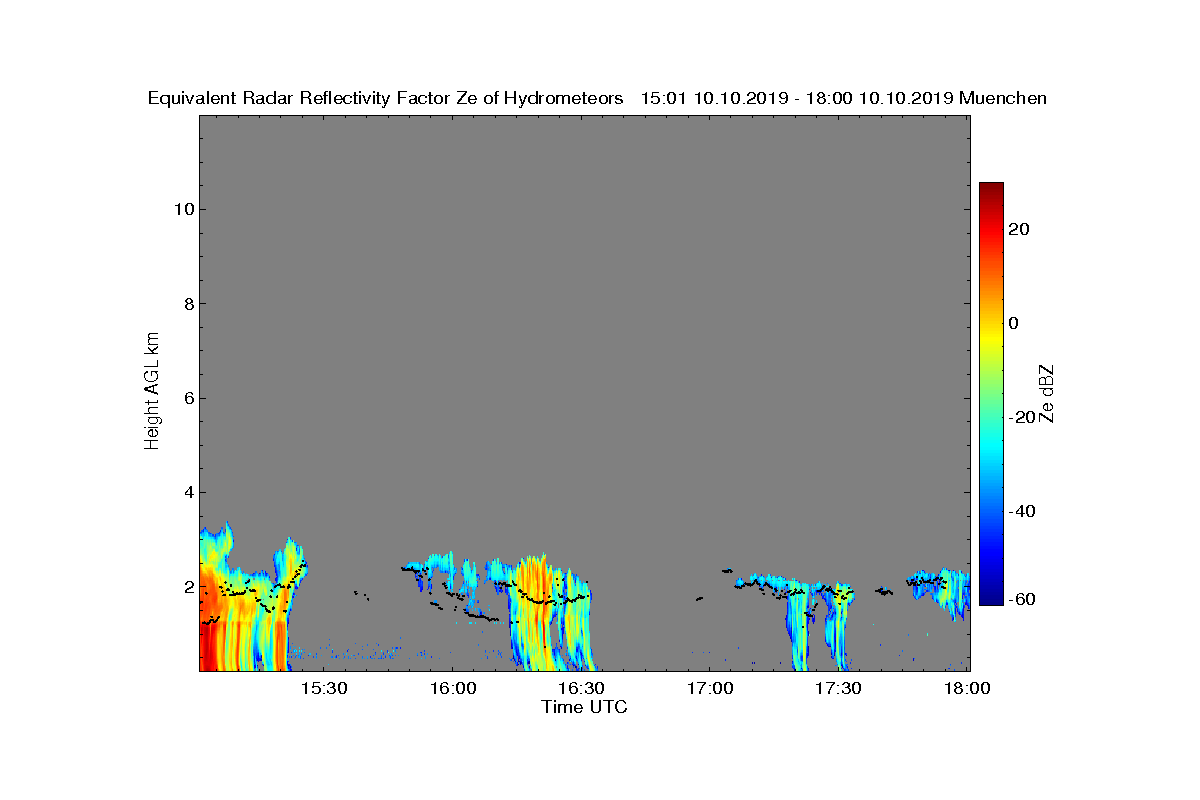Select the 16:30 time axis label
Screen dimensions: 1200x800
582,689
